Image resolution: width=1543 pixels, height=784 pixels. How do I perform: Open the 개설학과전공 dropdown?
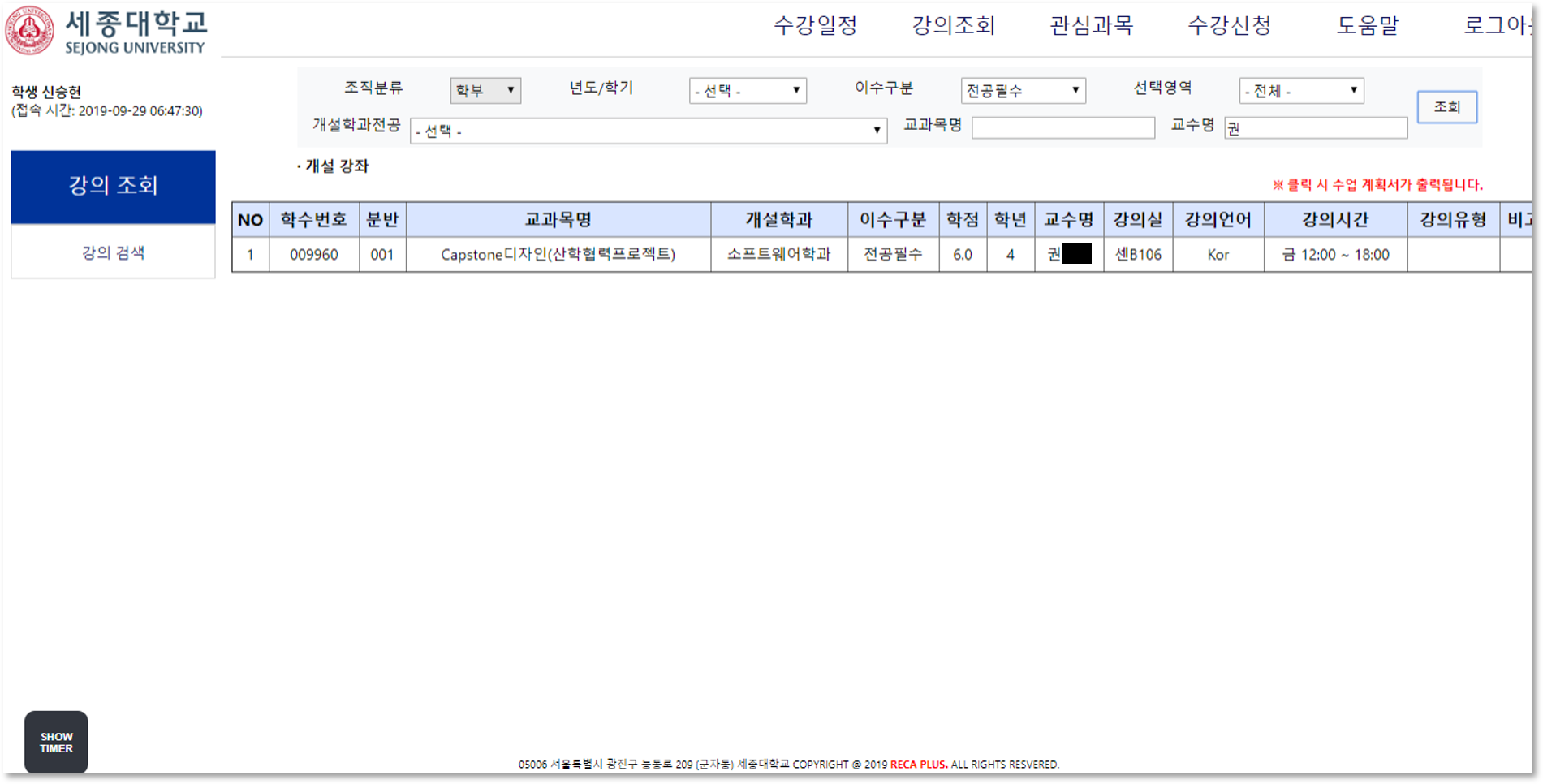[x=649, y=131]
